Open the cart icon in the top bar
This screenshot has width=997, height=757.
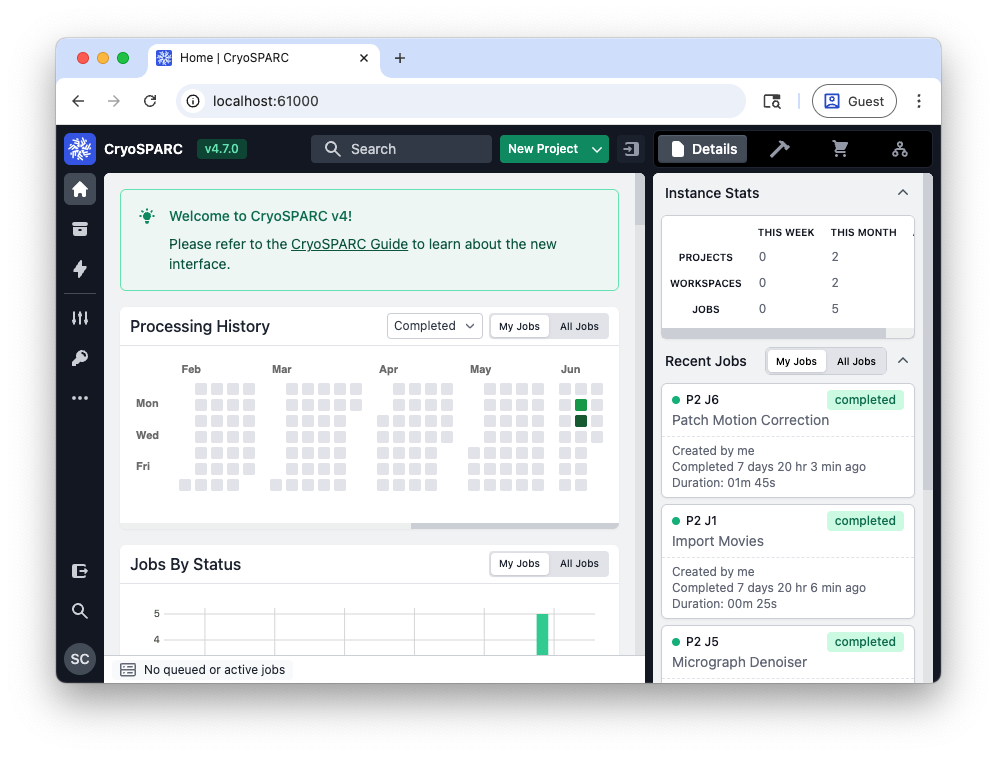click(x=840, y=148)
